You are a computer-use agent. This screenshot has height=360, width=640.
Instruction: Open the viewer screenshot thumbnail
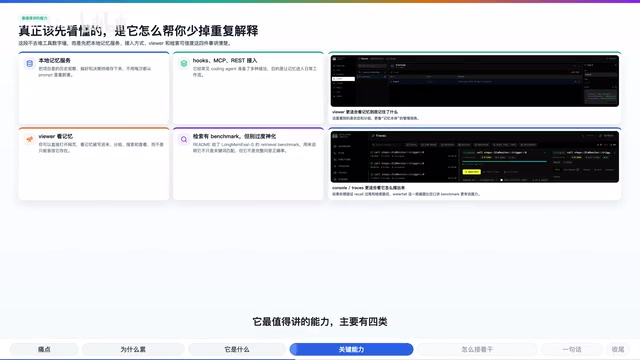pos(475,81)
